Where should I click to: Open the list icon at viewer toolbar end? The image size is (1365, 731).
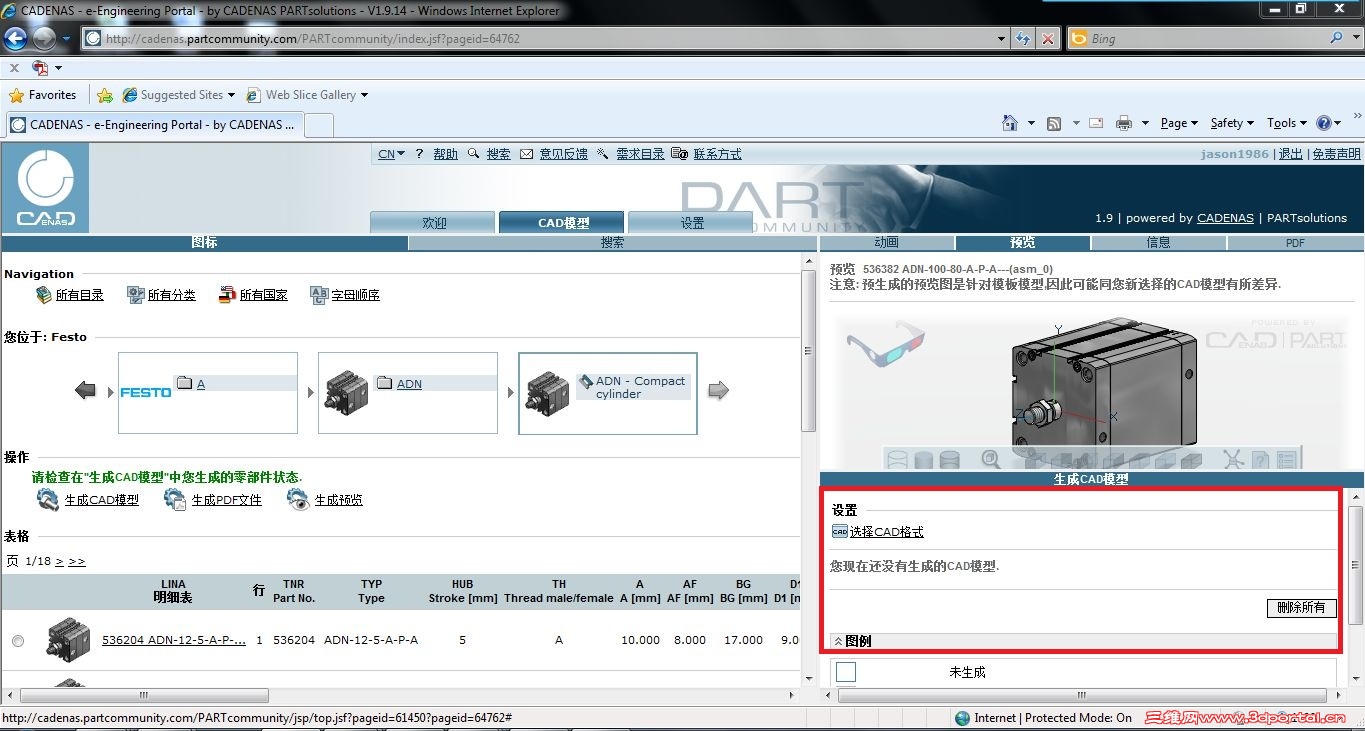(x=1287, y=460)
